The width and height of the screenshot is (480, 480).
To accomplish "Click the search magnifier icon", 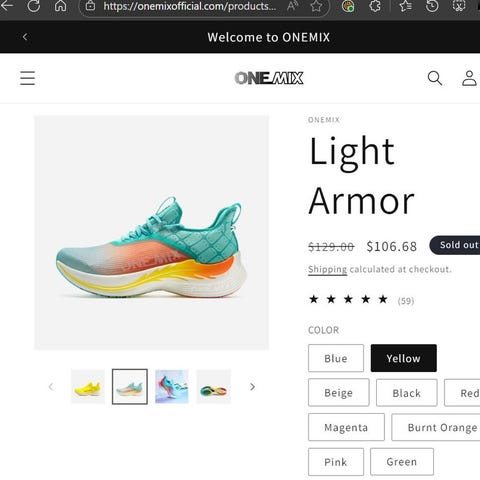I will 435,78.
